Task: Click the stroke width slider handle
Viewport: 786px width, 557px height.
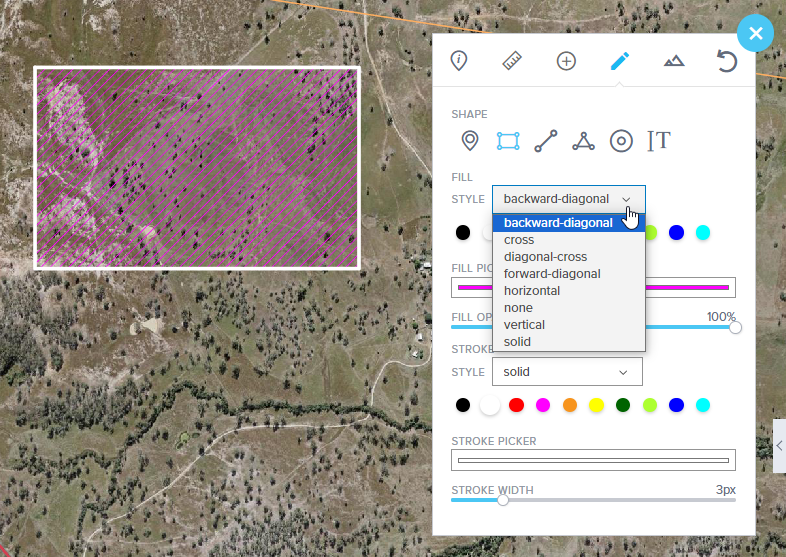Action: [503, 500]
